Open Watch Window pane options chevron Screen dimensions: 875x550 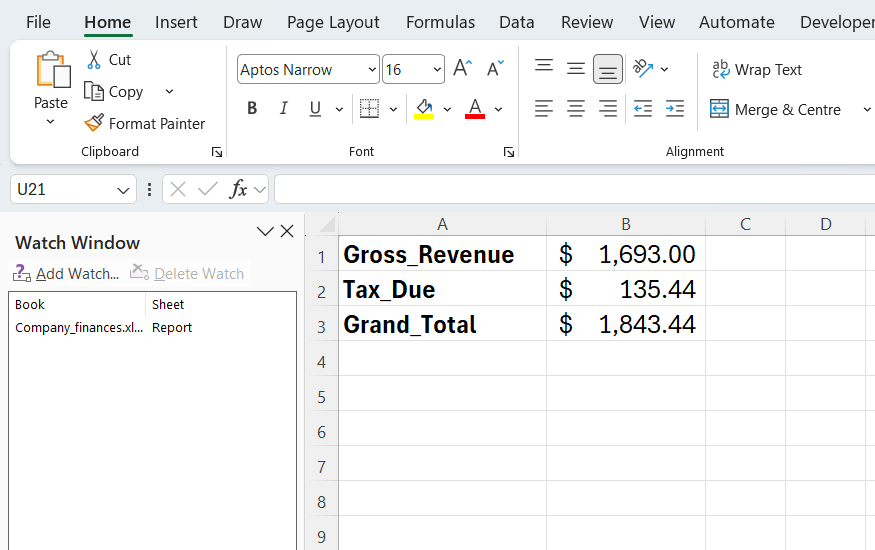pos(265,231)
